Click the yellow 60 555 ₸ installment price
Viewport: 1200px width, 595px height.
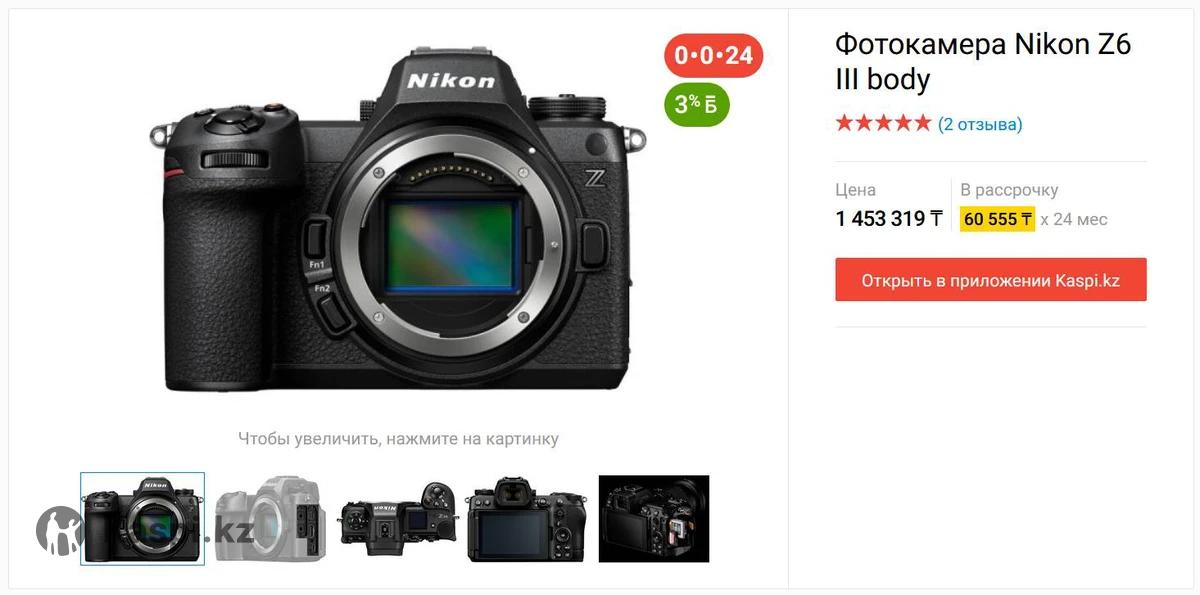click(x=998, y=219)
